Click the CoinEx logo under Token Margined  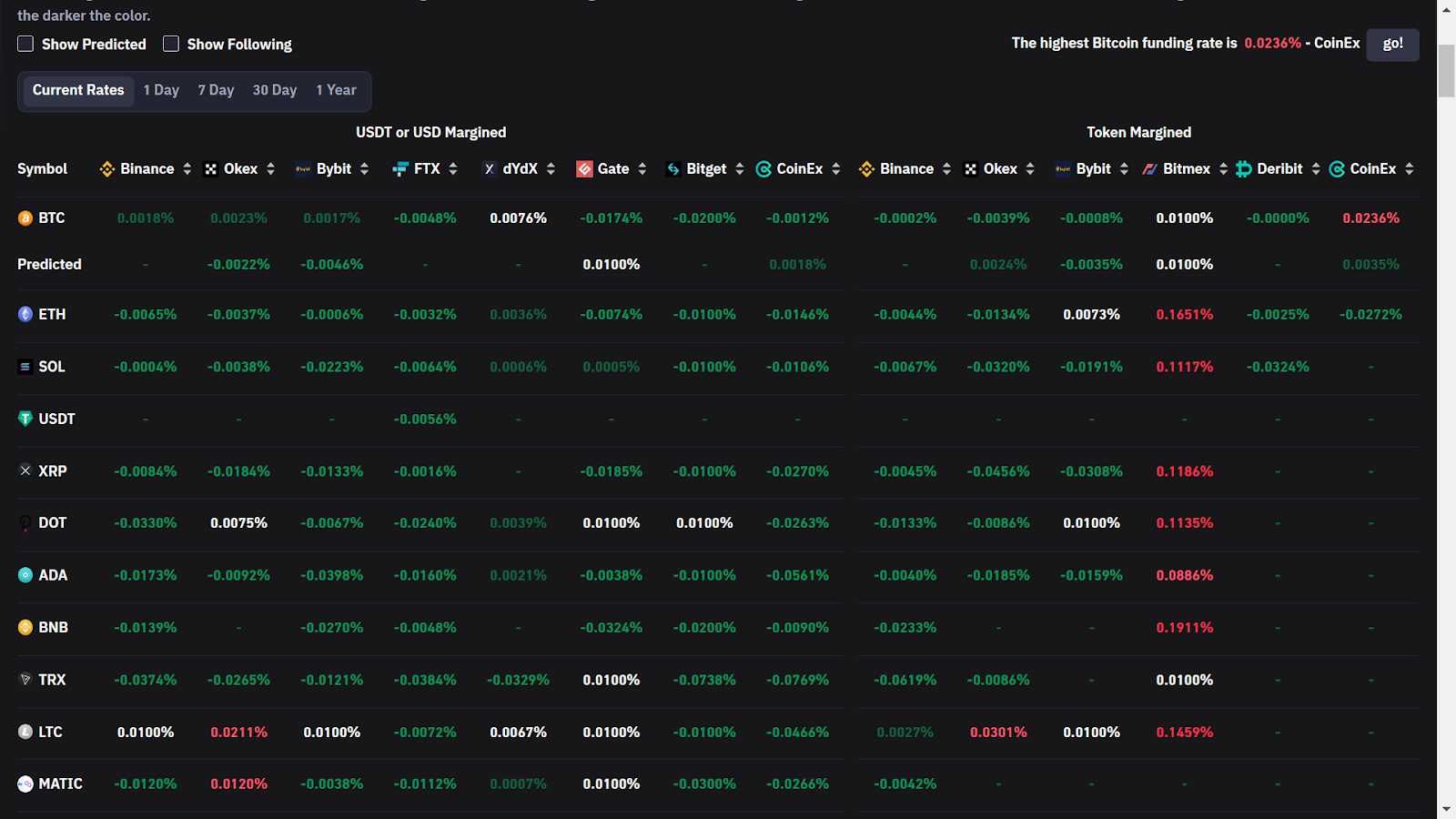[1337, 169]
